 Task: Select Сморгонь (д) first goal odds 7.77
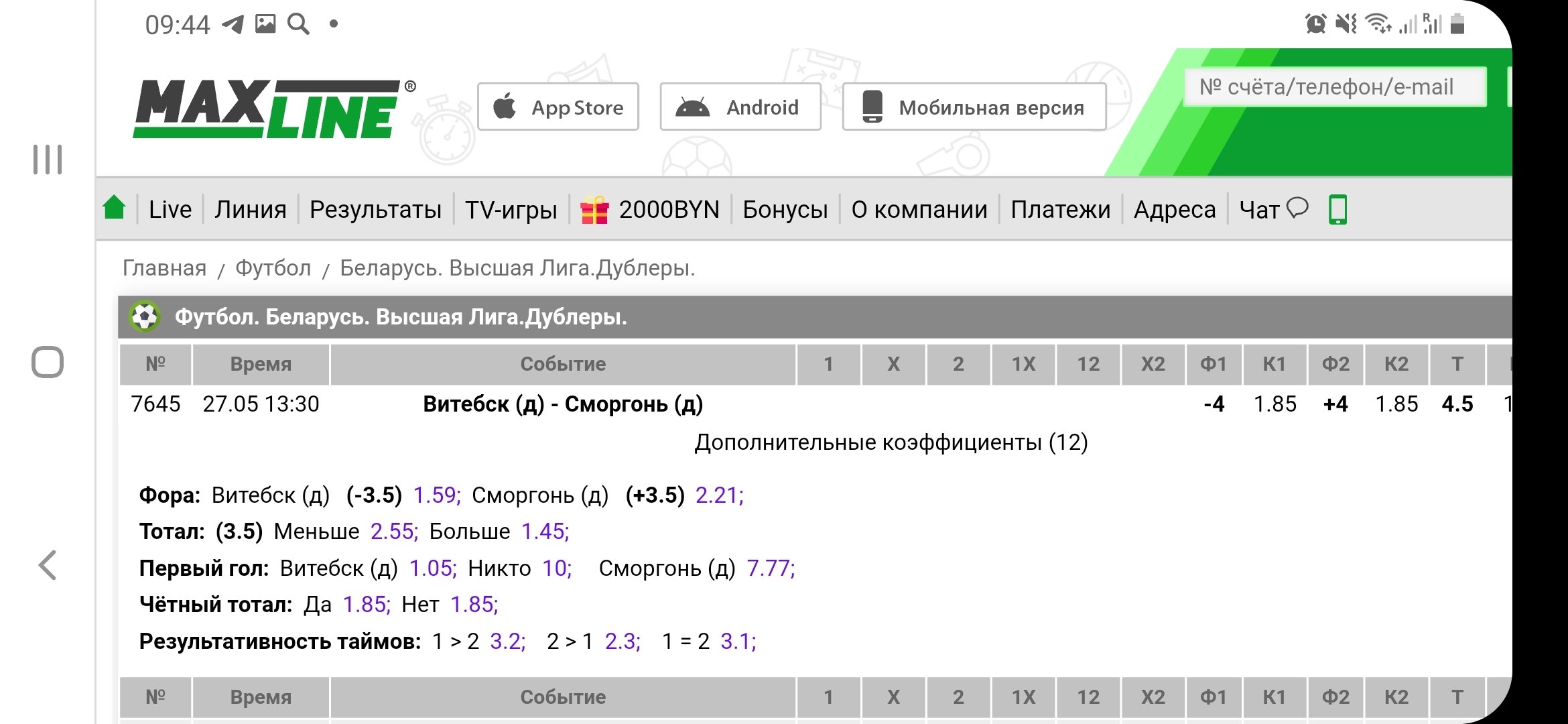[x=770, y=568]
